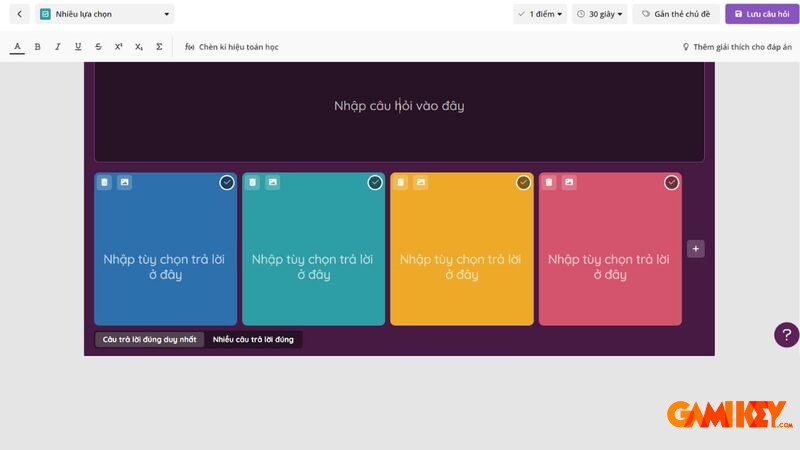Add image to the yellow answer option
Image resolution: width=800 pixels, height=450 pixels.
pyautogui.click(x=421, y=182)
